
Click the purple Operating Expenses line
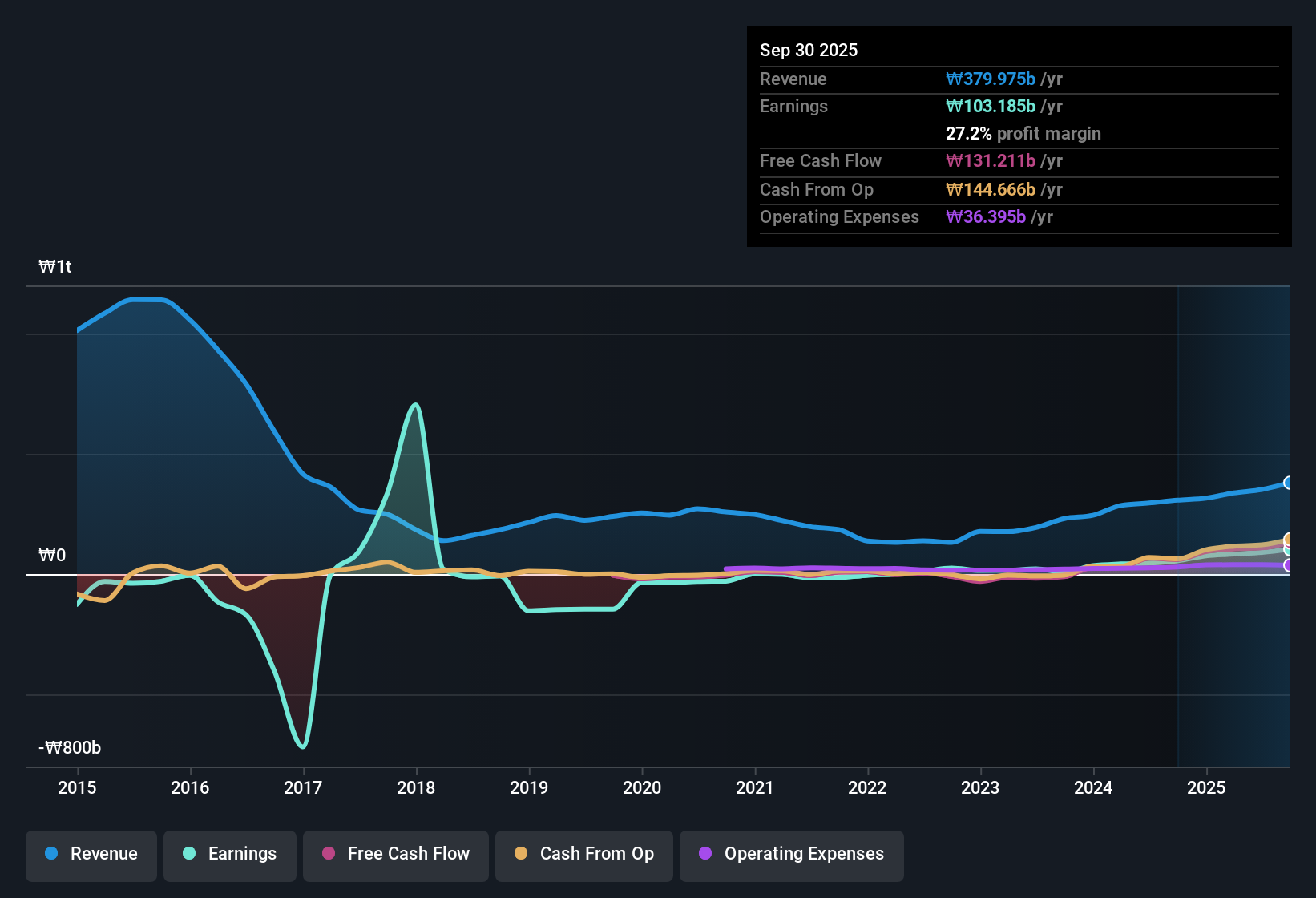tap(882, 569)
